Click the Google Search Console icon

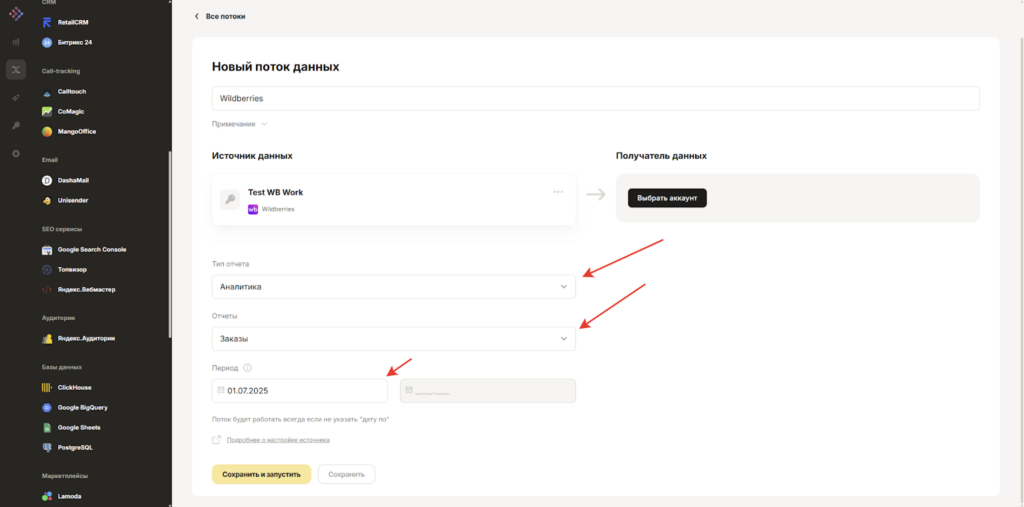(x=47, y=250)
